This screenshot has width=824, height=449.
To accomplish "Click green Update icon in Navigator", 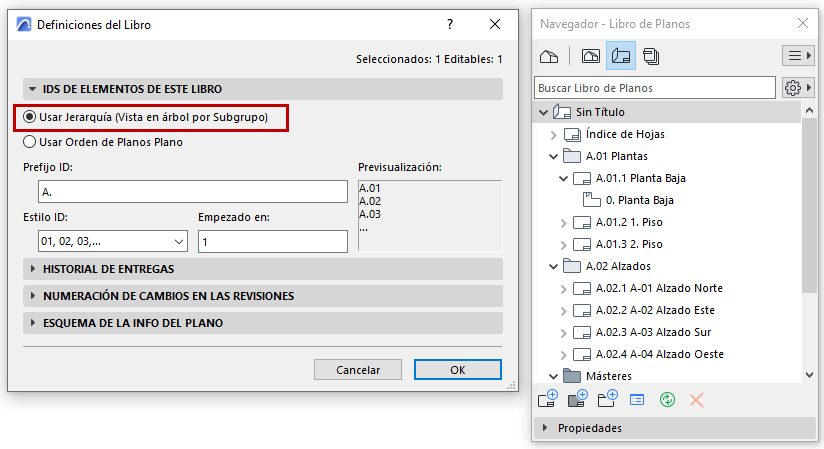I will point(667,400).
